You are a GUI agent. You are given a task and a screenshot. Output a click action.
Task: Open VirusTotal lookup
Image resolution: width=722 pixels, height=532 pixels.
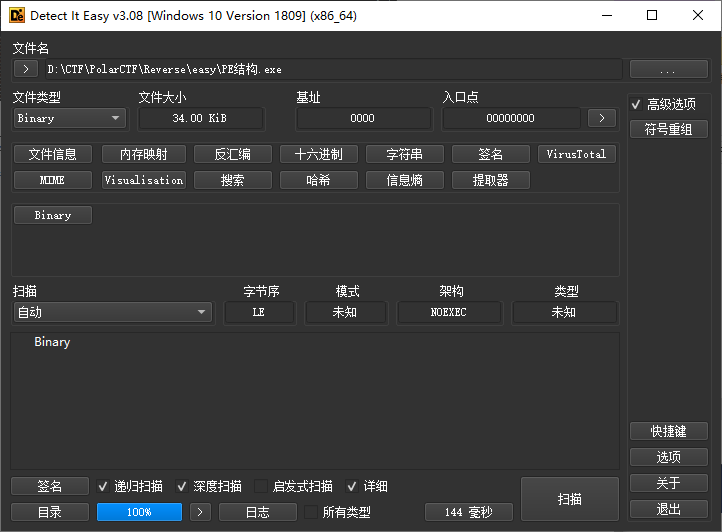point(576,154)
